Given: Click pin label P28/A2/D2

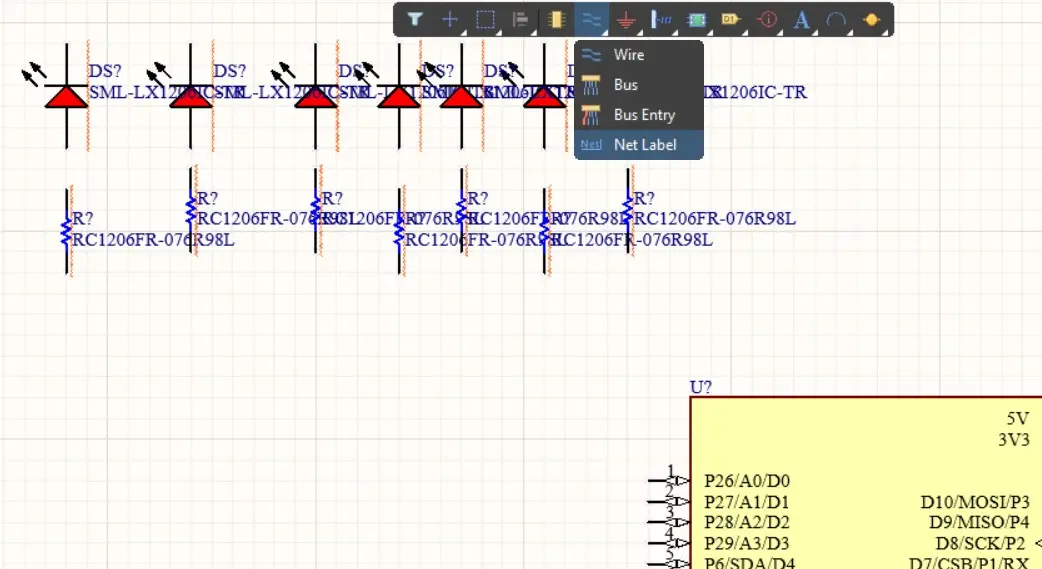Looking at the screenshot, I should (x=747, y=522).
